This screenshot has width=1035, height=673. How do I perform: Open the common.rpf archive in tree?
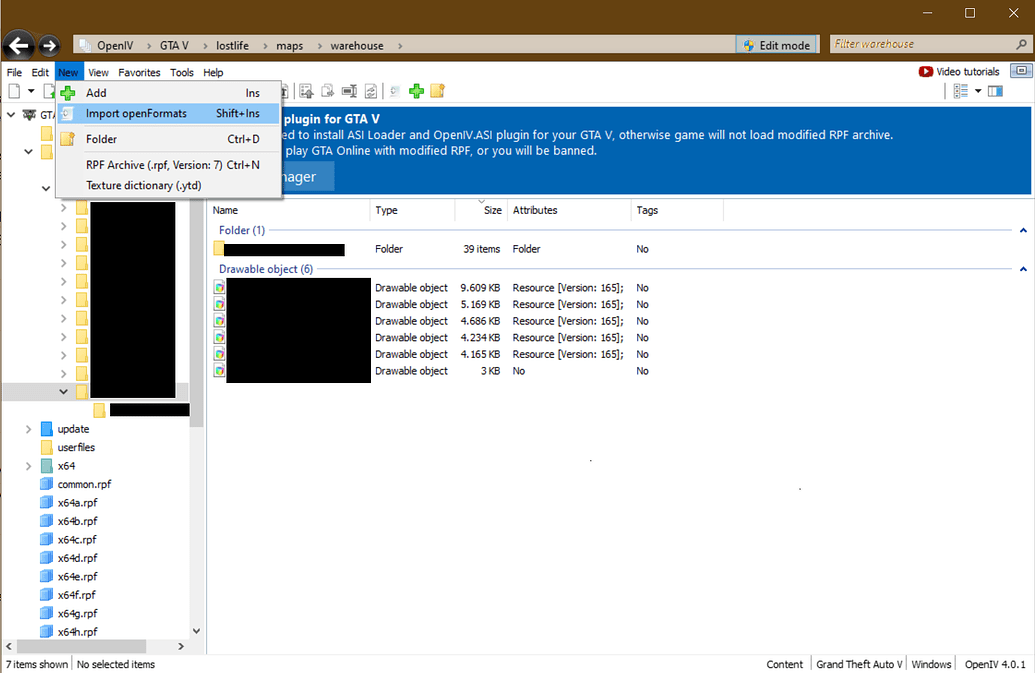(84, 484)
